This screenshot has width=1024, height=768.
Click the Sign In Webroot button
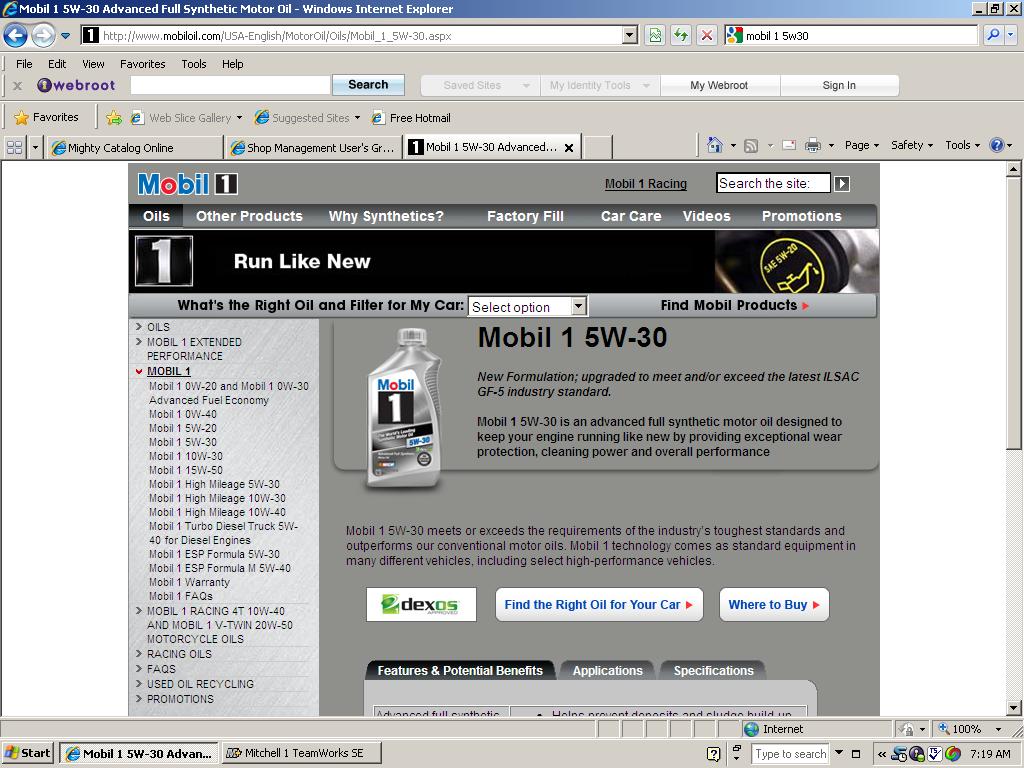tap(839, 85)
